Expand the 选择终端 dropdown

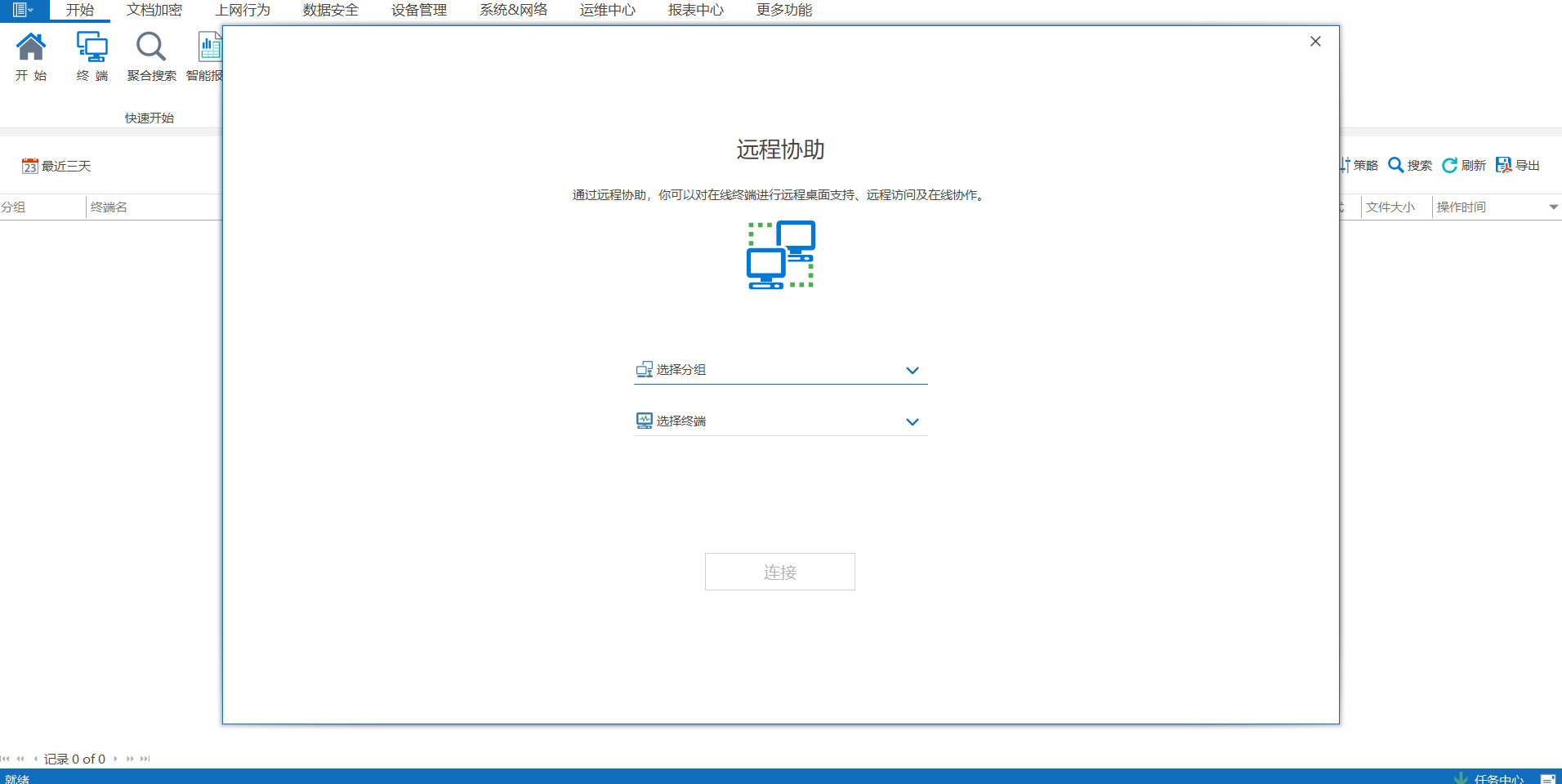click(912, 422)
